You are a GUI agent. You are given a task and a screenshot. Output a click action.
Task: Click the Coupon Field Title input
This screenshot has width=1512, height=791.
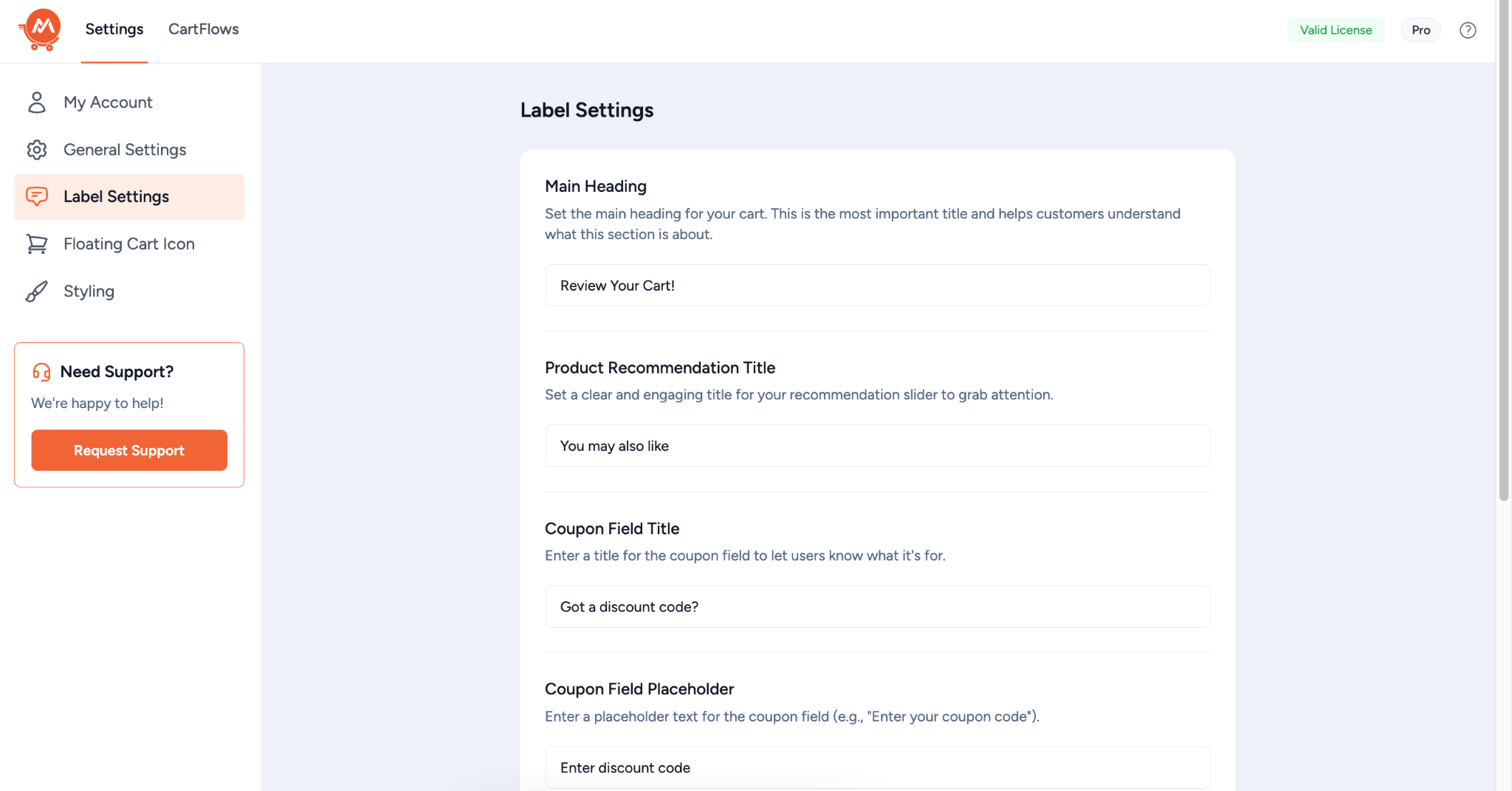pyautogui.click(x=877, y=607)
